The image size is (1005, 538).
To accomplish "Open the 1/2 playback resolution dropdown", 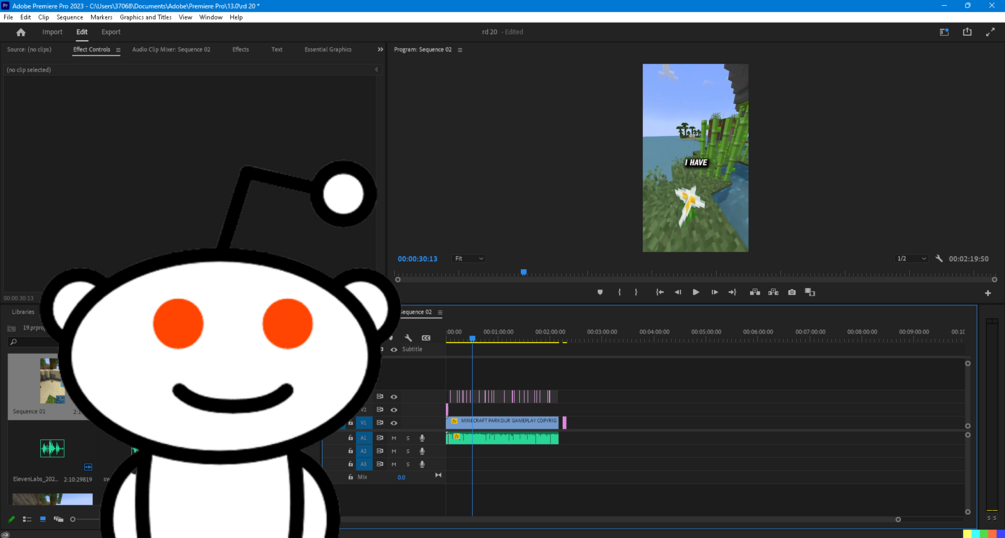I will (911, 258).
